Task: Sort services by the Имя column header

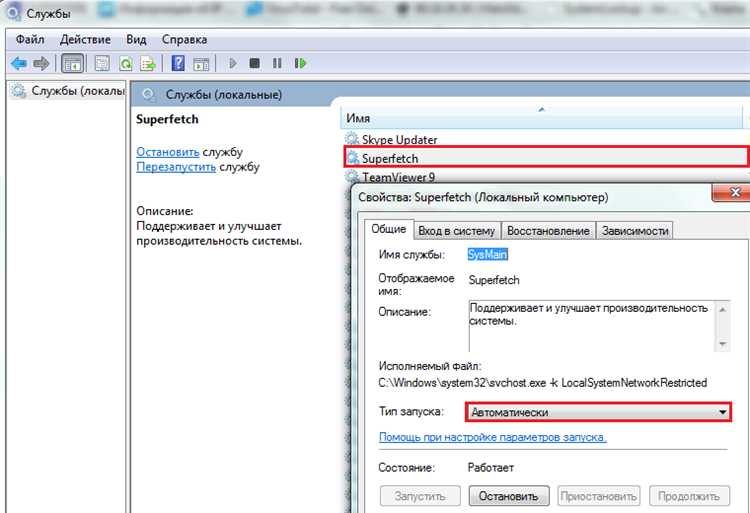Action: click(541, 118)
